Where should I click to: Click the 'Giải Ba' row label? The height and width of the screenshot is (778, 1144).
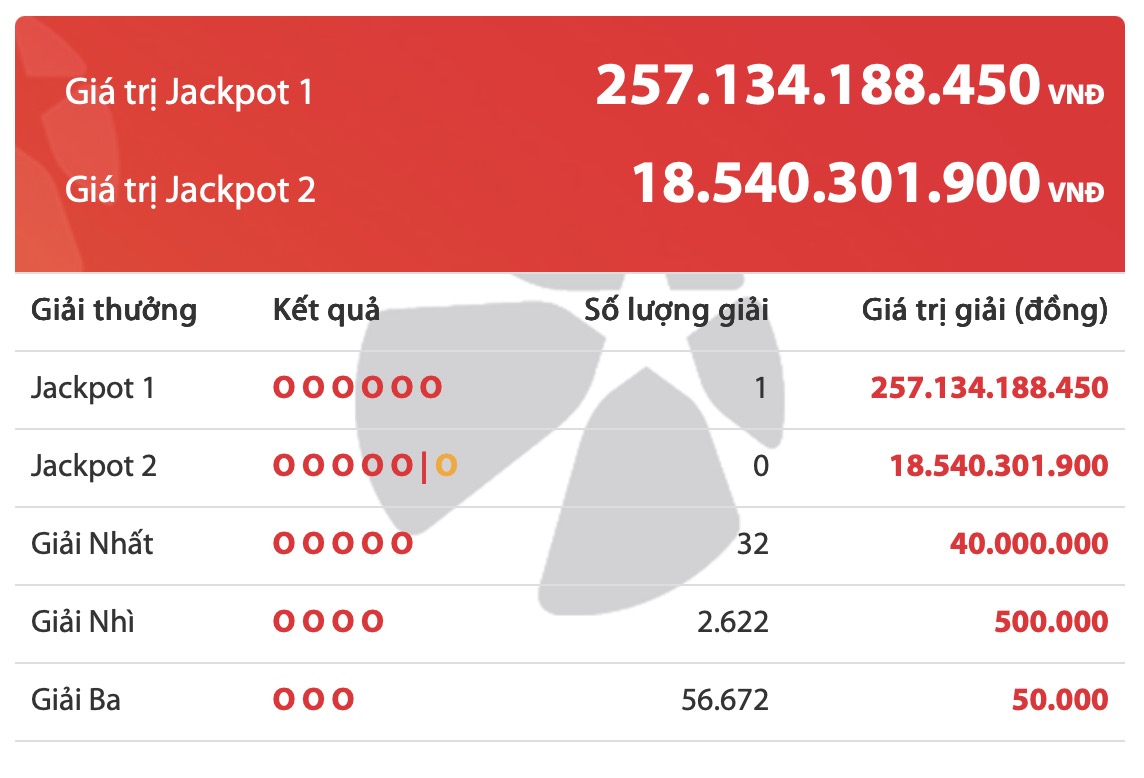point(75,699)
